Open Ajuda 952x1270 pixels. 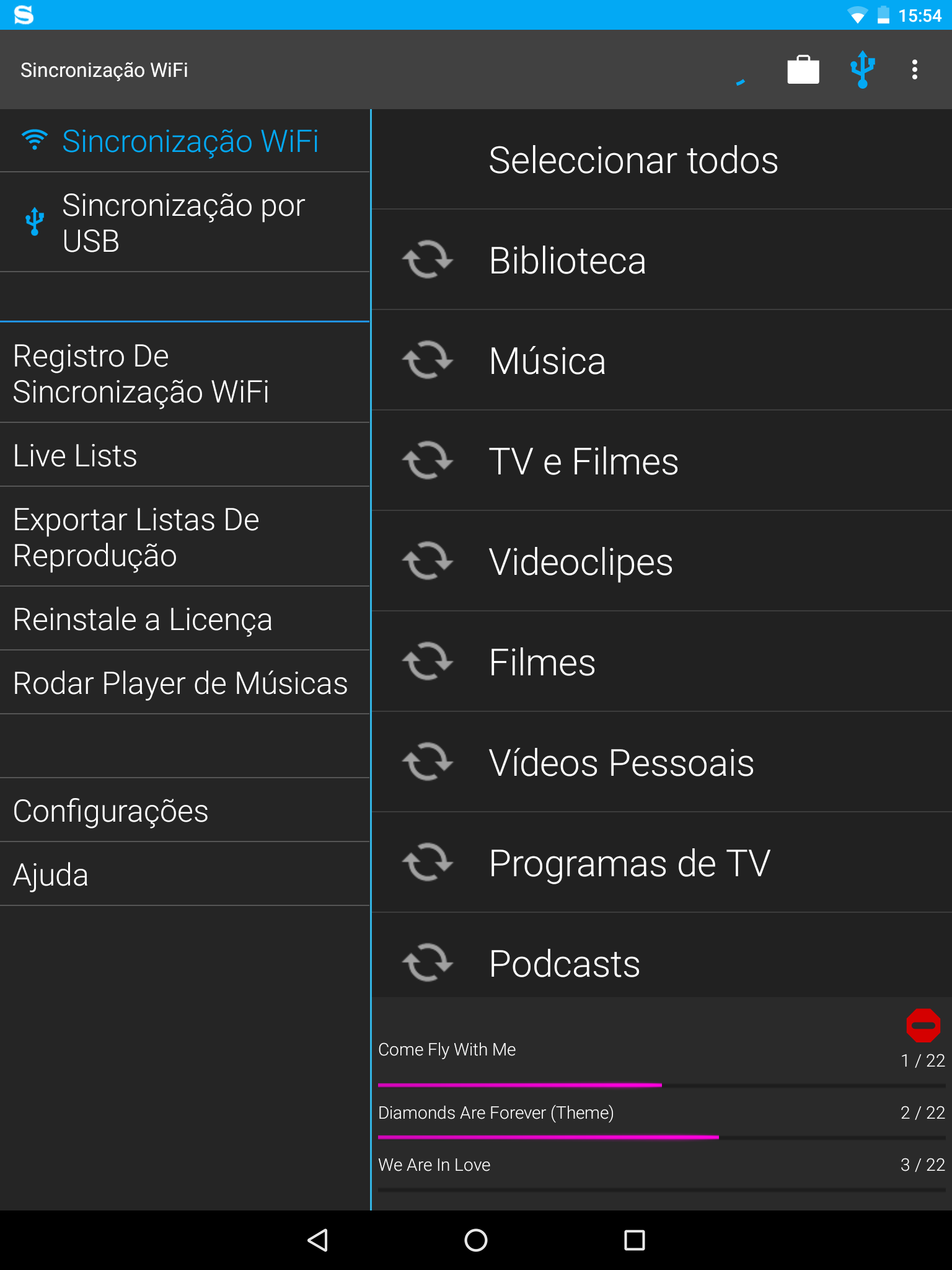click(x=185, y=874)
